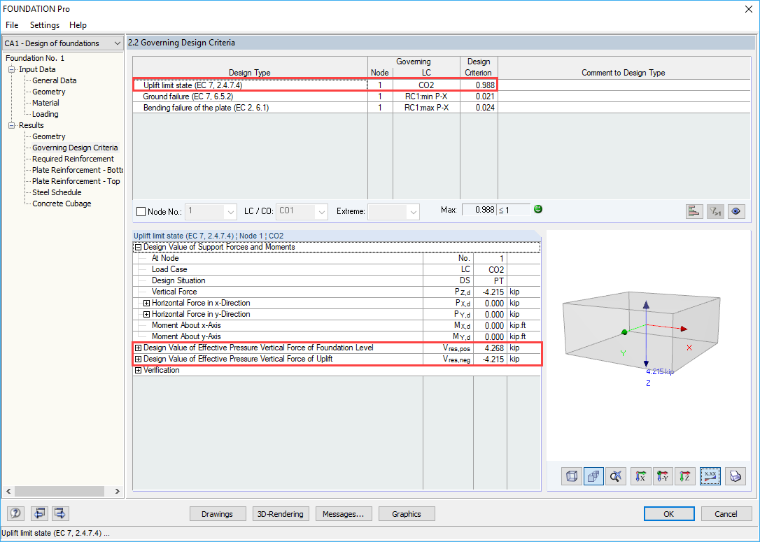Close the FOUNDATION Pro window
Screen dimensions: 760x542
pyautogui.click(x=748, y=9)
